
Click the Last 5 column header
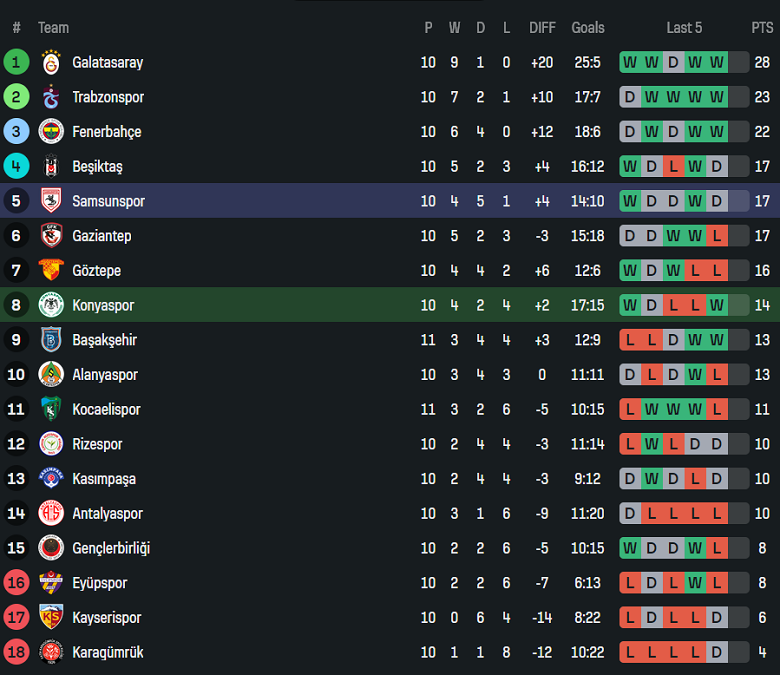tap(684, 28)
